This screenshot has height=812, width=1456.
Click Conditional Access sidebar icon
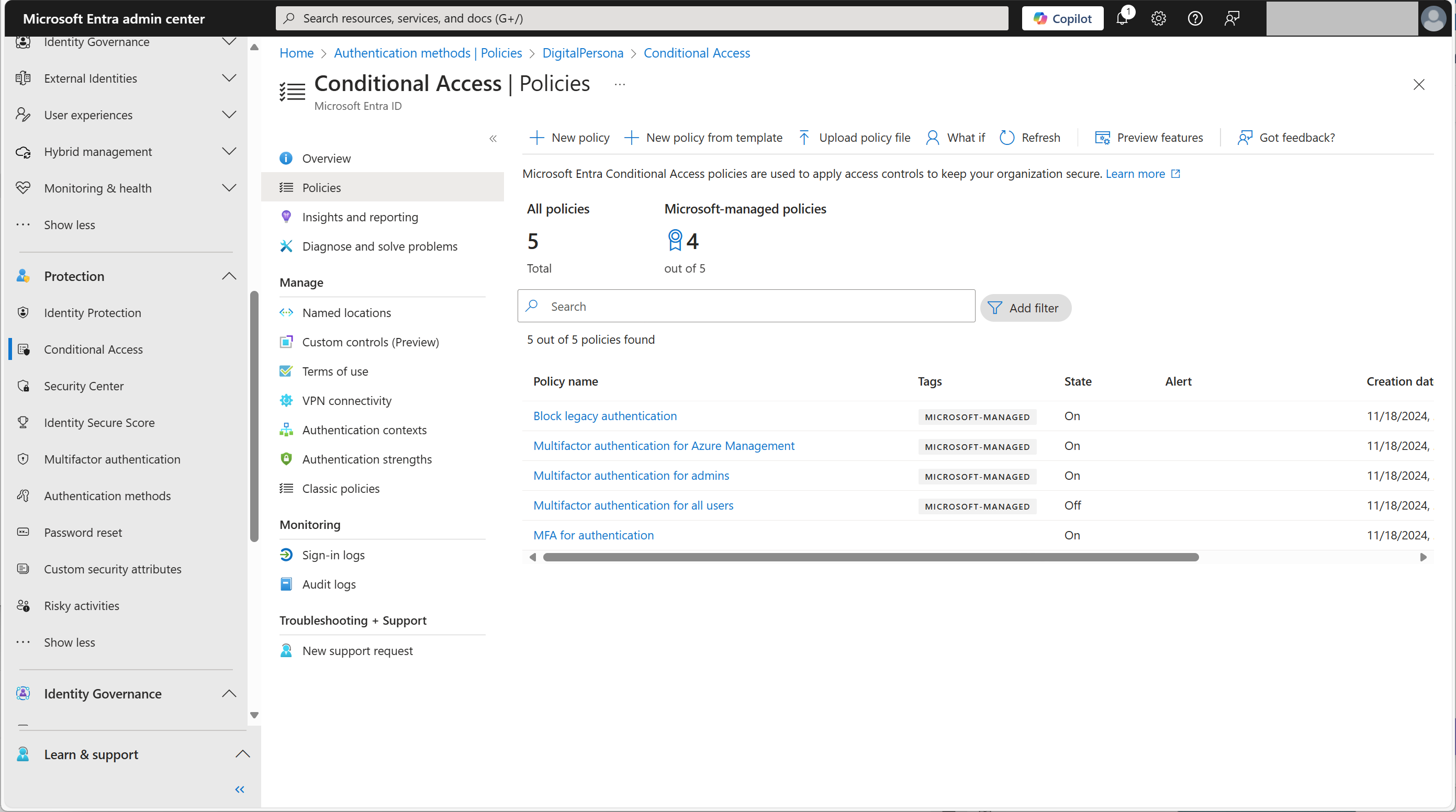coord(23,349)
